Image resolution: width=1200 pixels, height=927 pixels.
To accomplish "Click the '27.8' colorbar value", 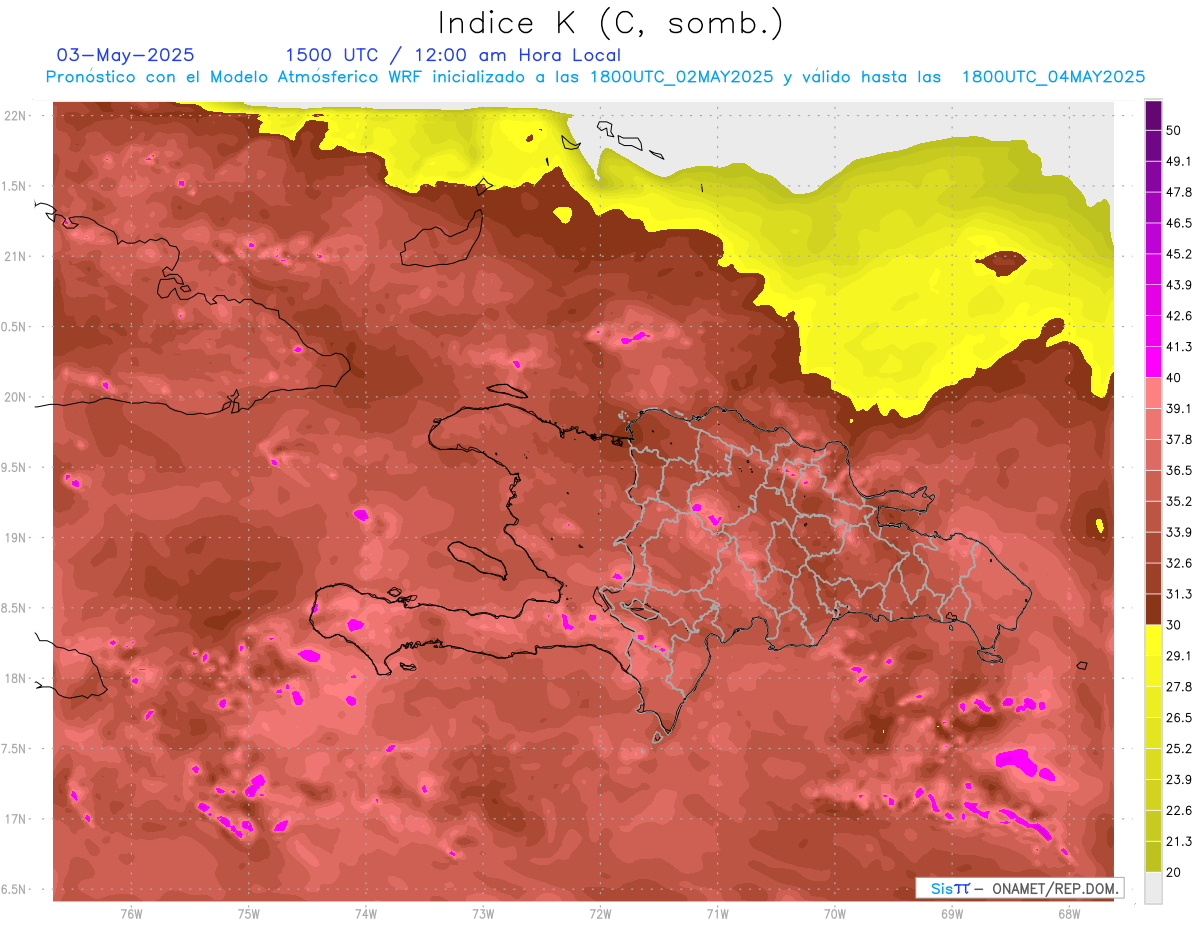I will [x=1179, y=687].
